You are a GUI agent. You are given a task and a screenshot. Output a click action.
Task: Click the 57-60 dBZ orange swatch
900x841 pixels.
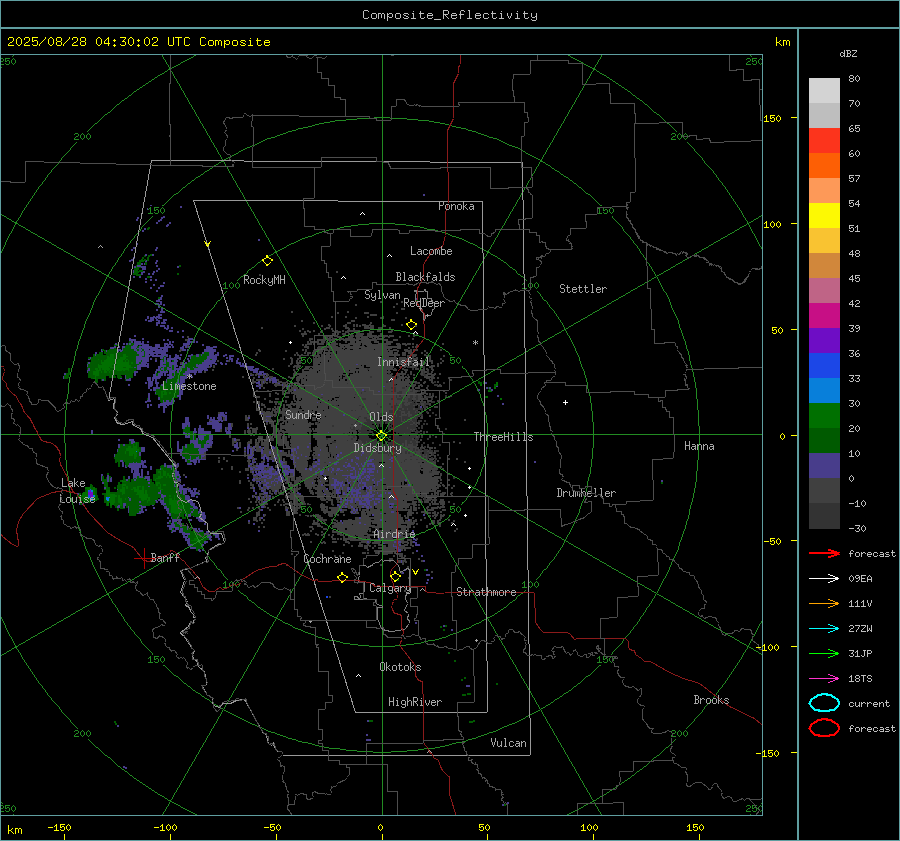point(824,165)
